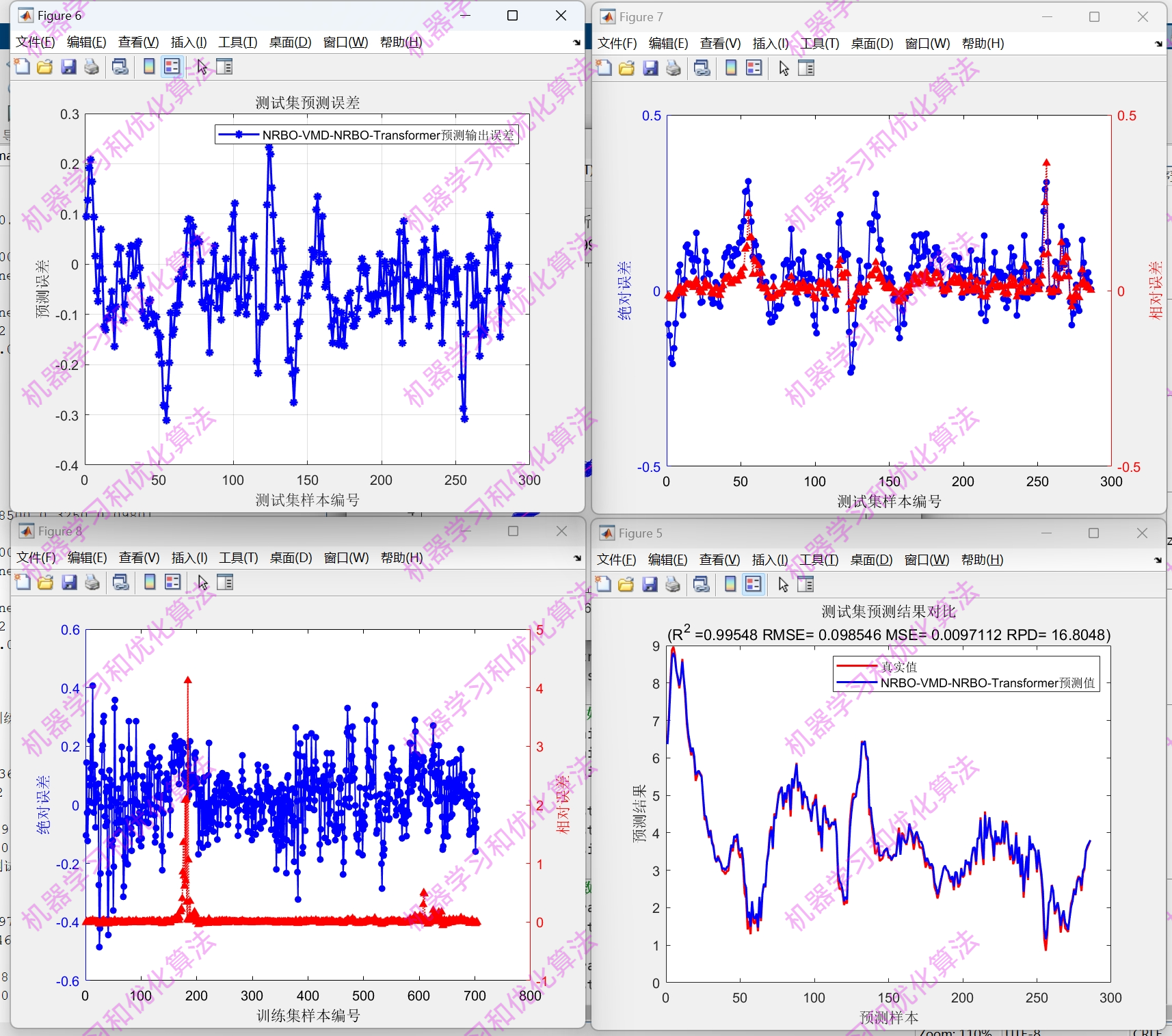Open the 查看(V) menu in Figure 6
Screen dimensions: 1172x1036
[x=139, y=42]
